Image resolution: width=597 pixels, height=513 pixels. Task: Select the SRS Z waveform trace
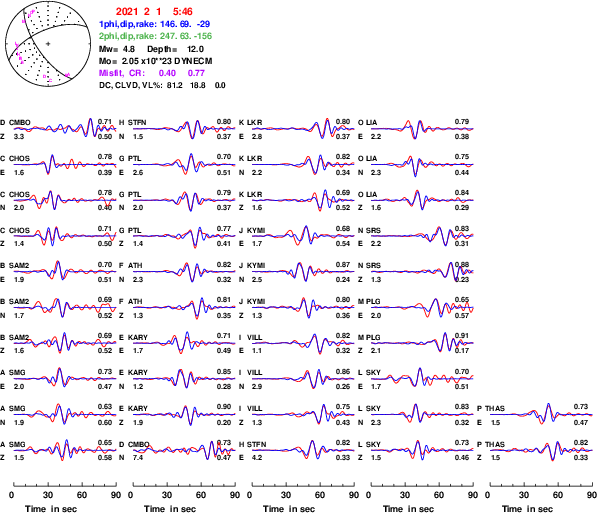coord(422,272)
